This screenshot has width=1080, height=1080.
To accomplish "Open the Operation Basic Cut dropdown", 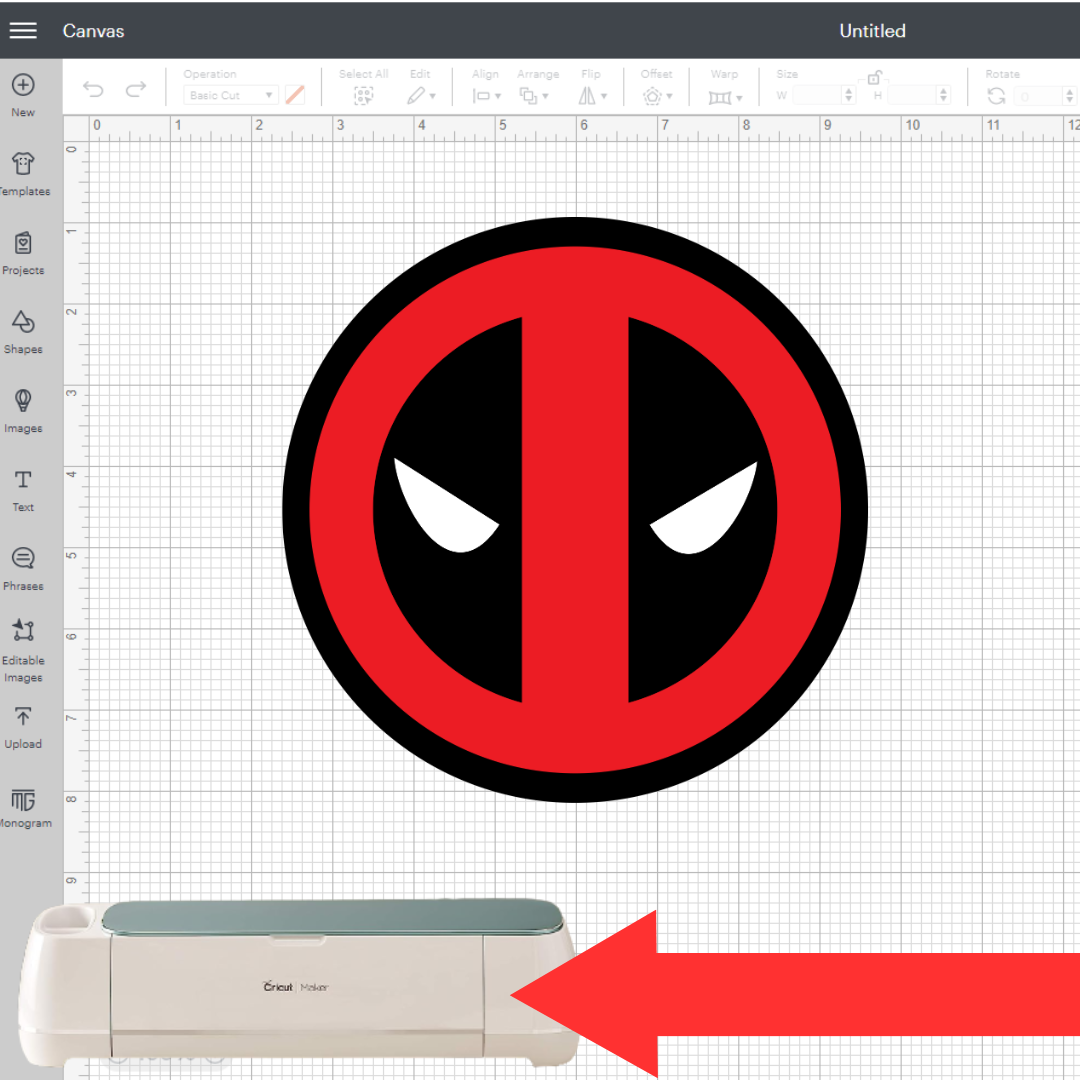I will 230,95.
